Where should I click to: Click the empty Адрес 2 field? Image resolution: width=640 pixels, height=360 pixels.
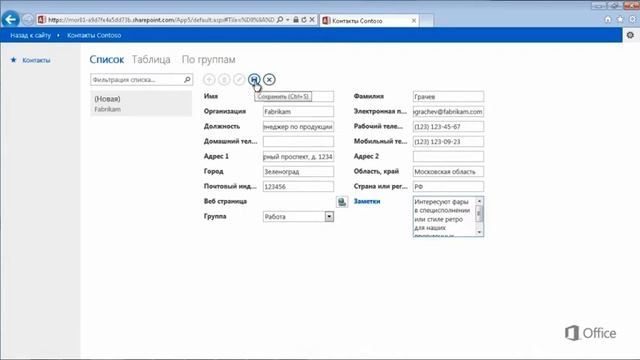tap(448, 156)
